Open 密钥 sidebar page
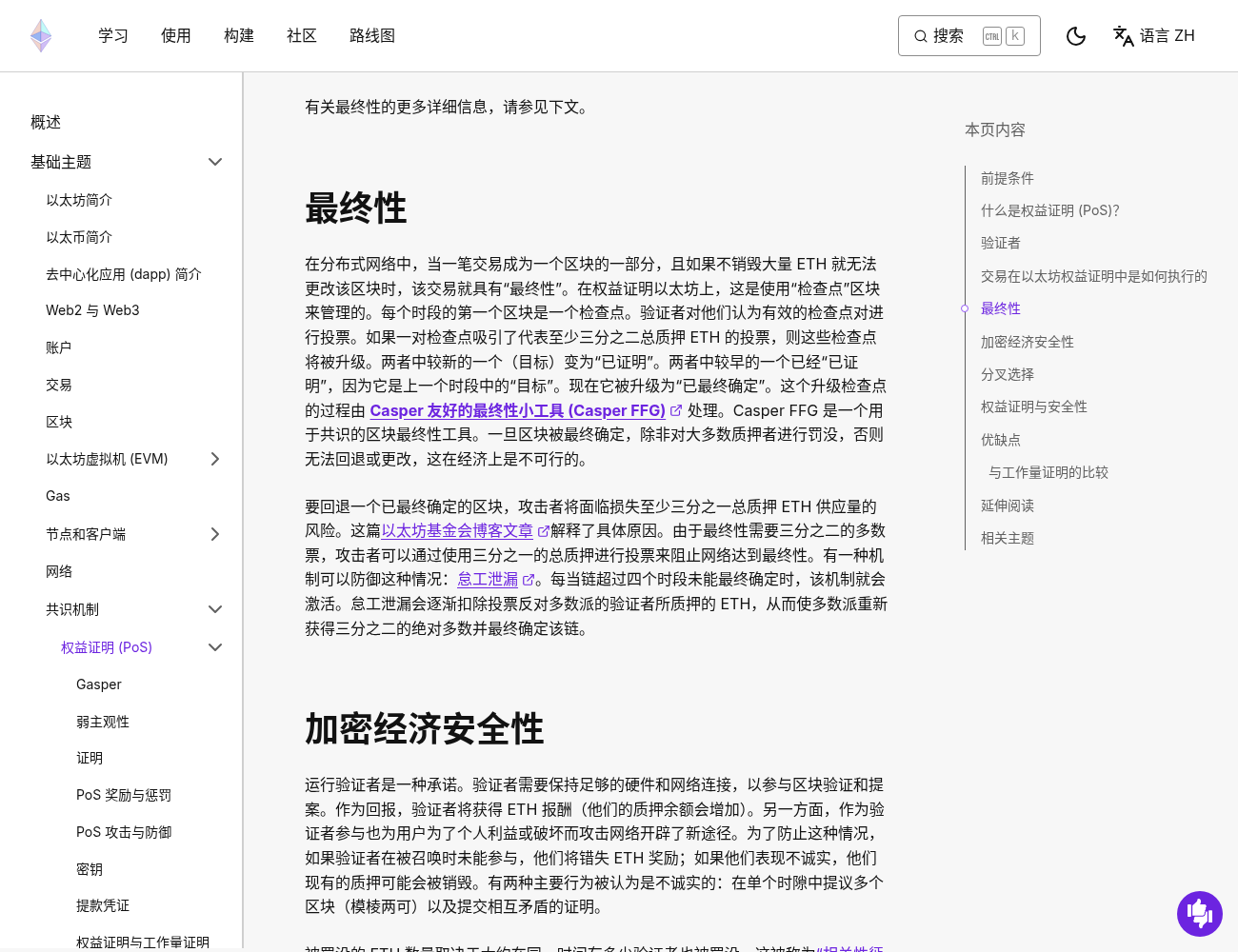The image size is (1238, 952). pos(90,869)
